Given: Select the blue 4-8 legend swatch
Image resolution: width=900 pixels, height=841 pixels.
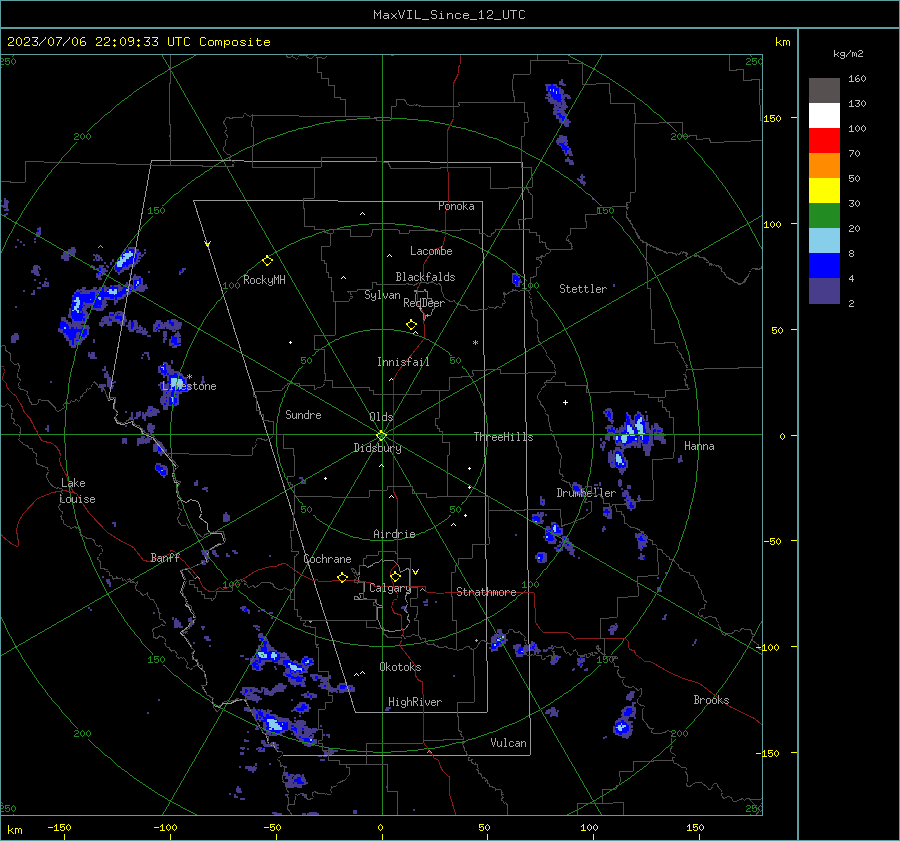Looking at the screenshot, I should click(x=824, y=265).
